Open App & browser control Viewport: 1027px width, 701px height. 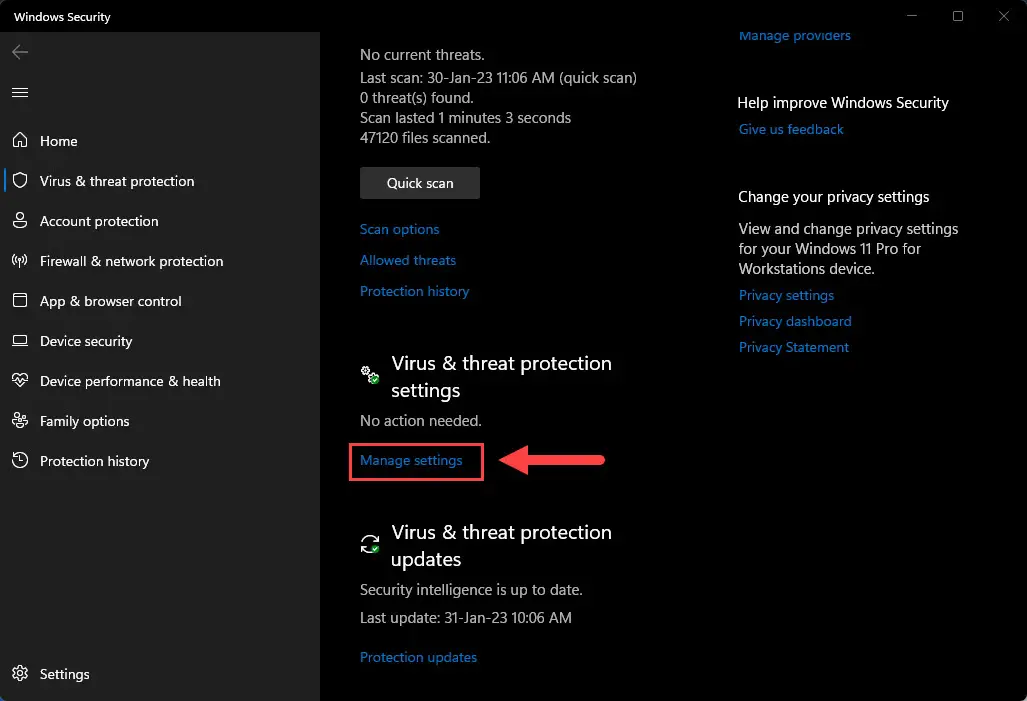[110, 301]
